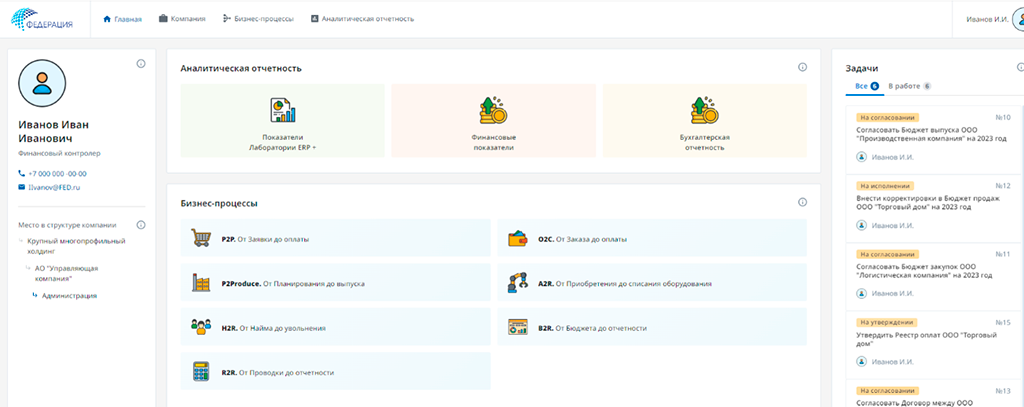Image resolution: width=1024 pixels, height=407 pixels.
Task: Click the info icon in the profile card
Action: coord(140,64)
